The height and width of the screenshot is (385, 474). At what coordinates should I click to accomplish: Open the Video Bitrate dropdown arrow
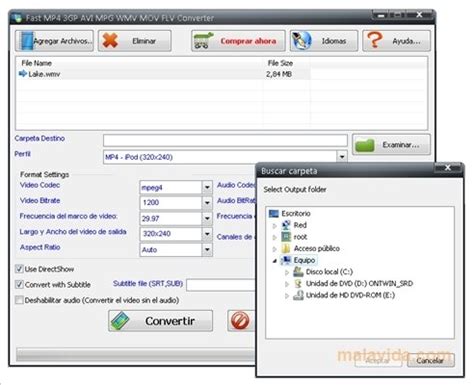pos(207,203)
